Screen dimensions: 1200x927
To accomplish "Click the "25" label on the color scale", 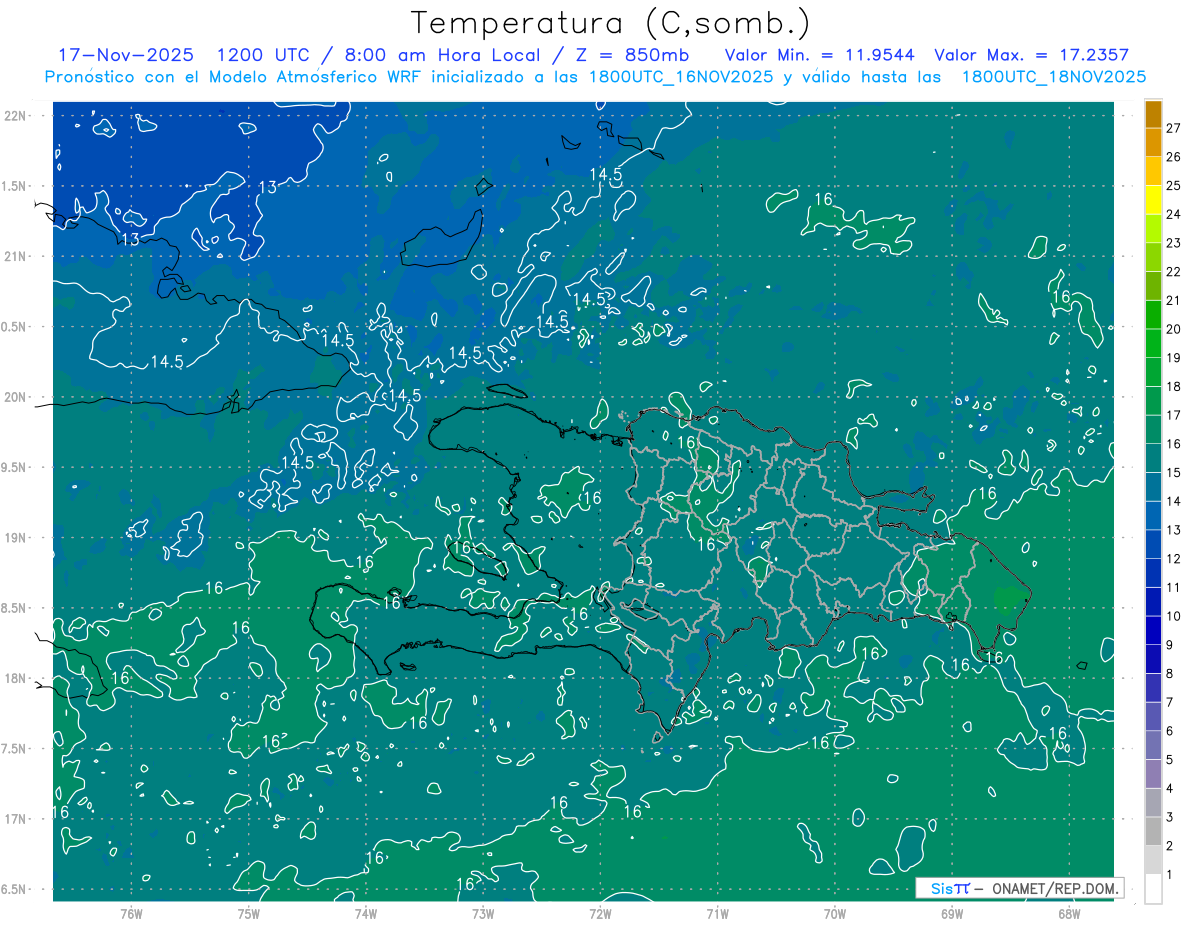I will (x=1173, y=186).
